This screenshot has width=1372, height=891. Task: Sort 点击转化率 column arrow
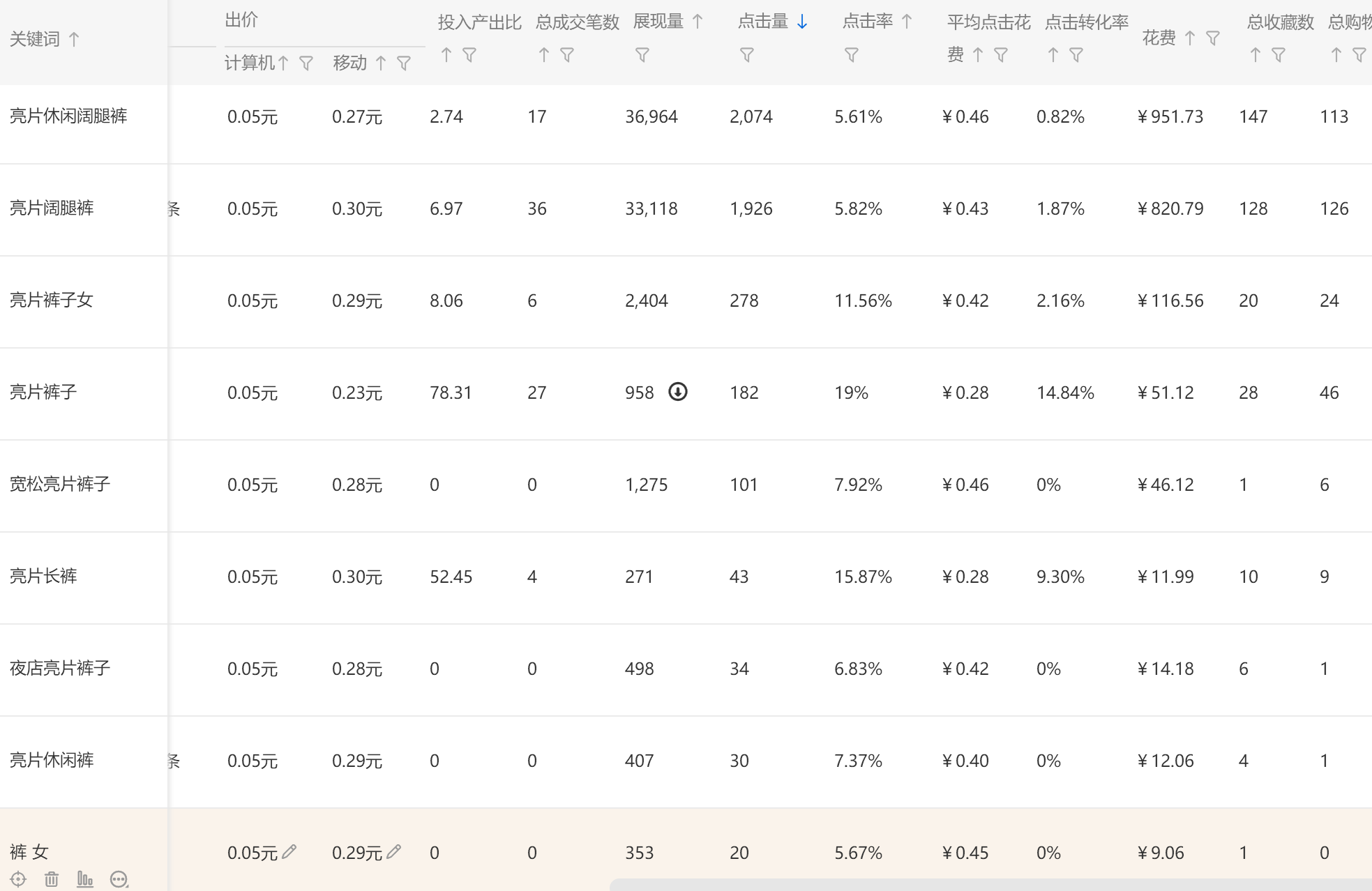(1053, 54)
